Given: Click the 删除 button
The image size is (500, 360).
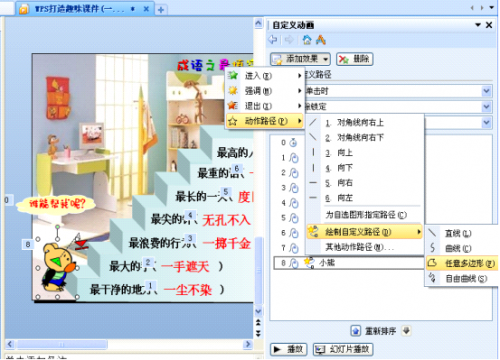Looking at the screenshot, I should click(x=354, y=59).
